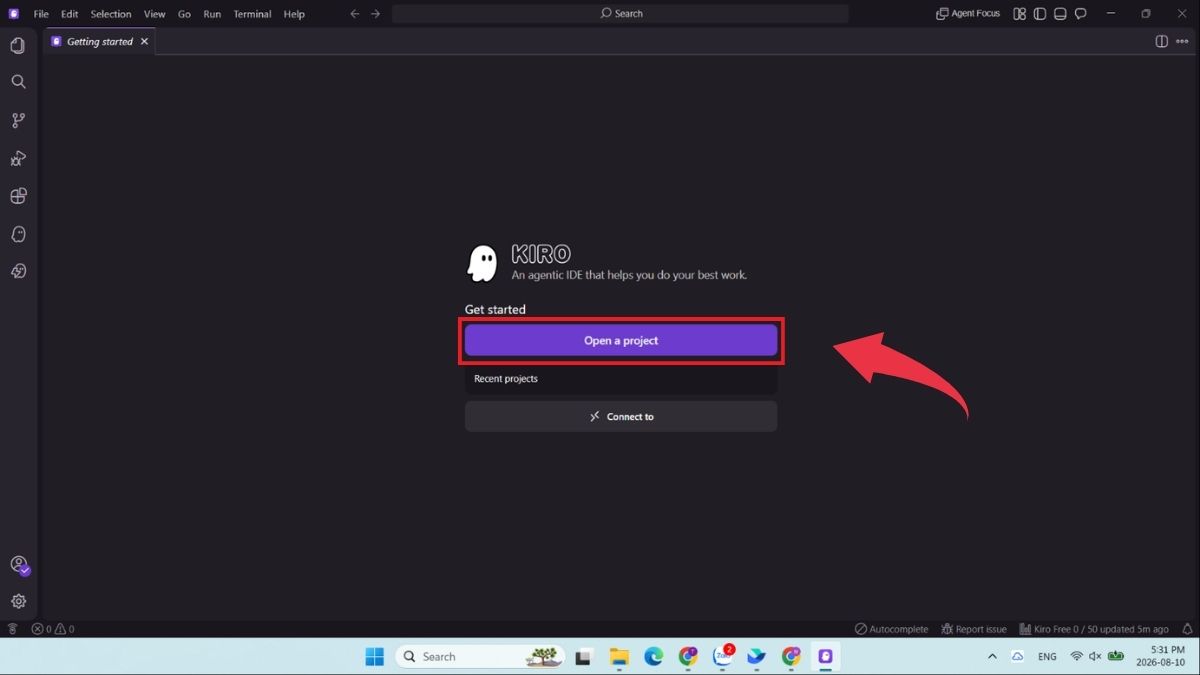Open the OneDrive cloud tray icon
This screenshot has width=1200, height=675.
pos(1018,656)
